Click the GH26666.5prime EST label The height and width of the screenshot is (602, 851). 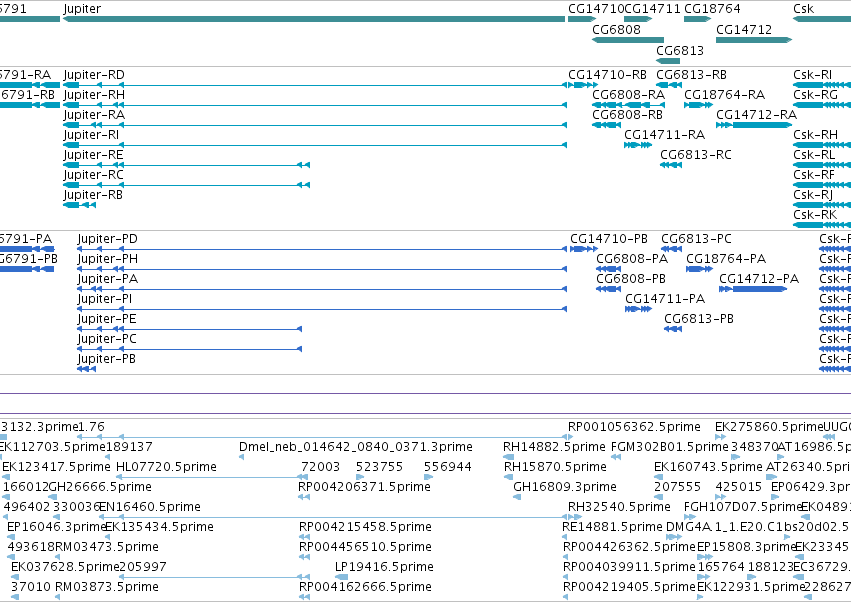100,487
